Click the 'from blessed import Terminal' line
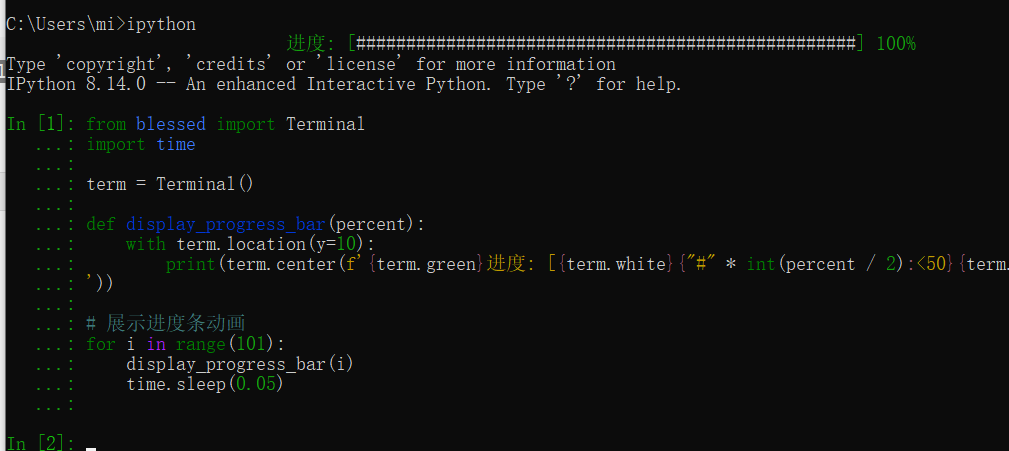The width and height of the screenshot is (1009, 451). 225,124
